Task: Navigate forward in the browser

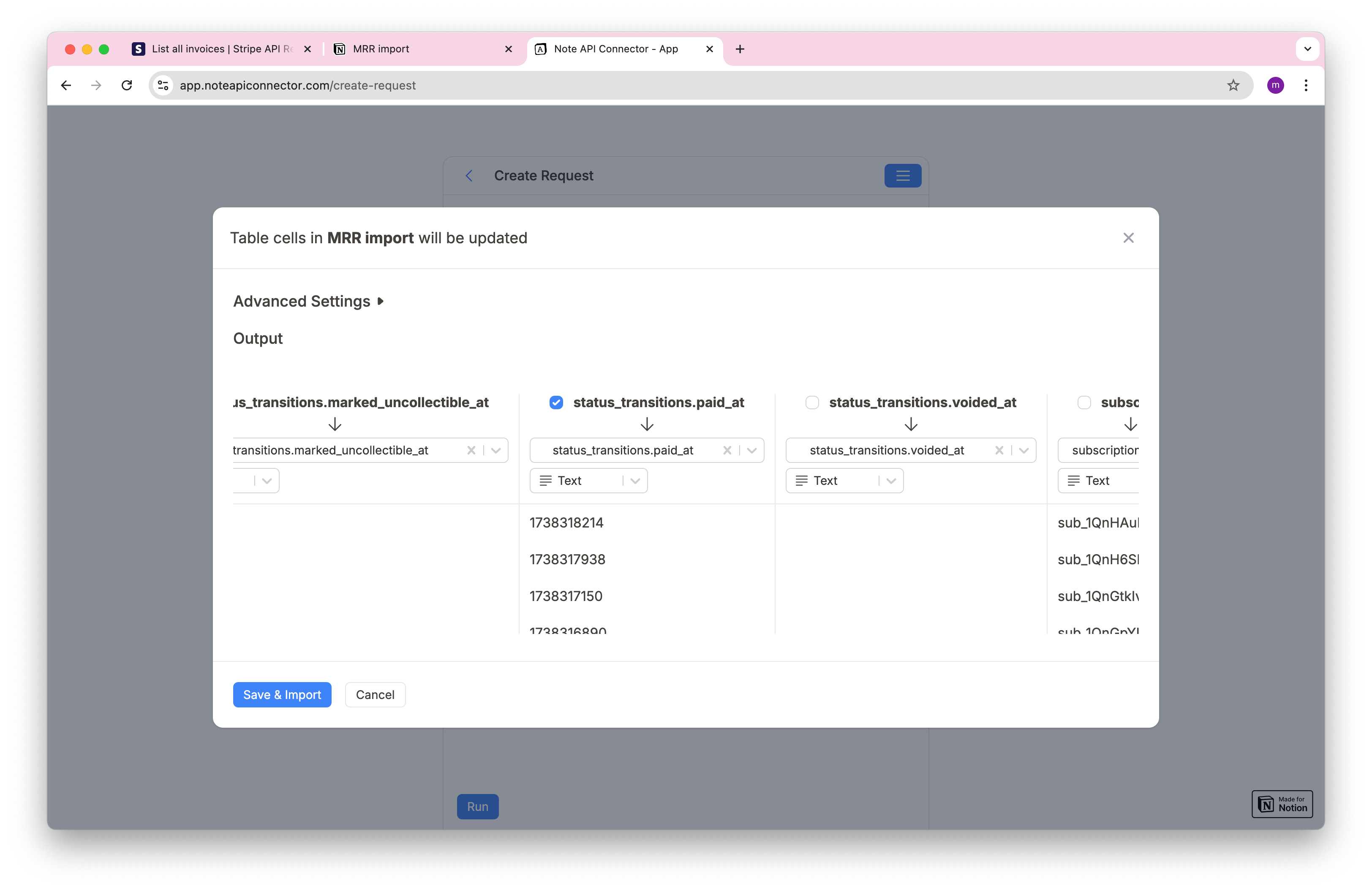Action: 96,85
